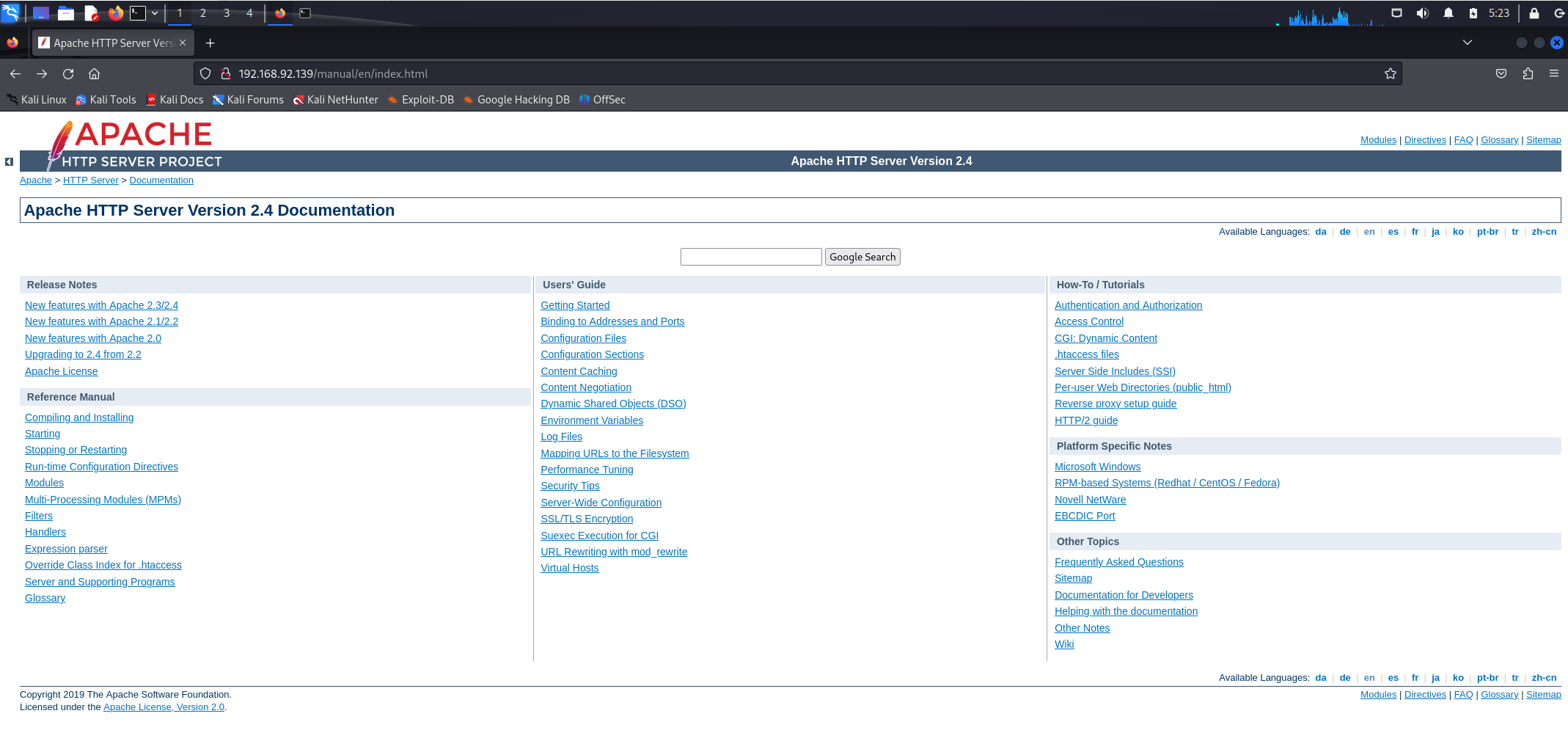Check the battery power icon

[x=1473, y=13]
